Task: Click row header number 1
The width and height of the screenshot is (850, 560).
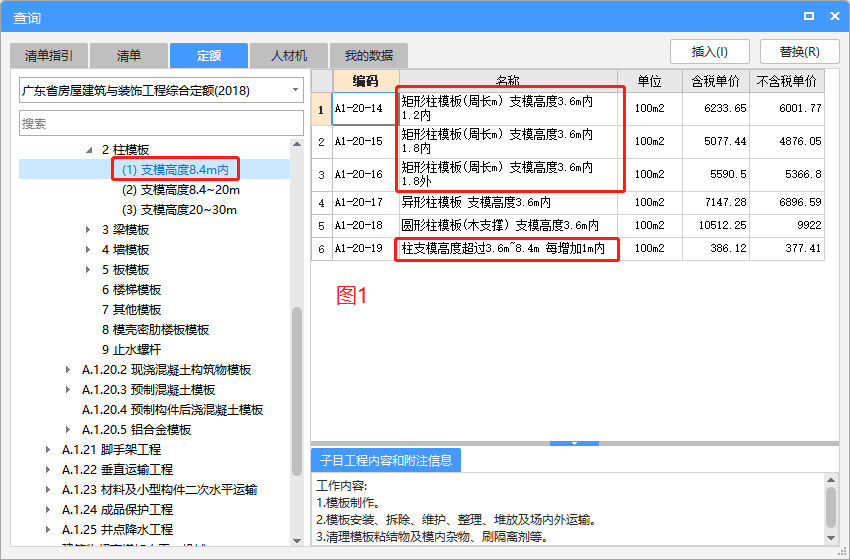Action: tap(321, 110)
